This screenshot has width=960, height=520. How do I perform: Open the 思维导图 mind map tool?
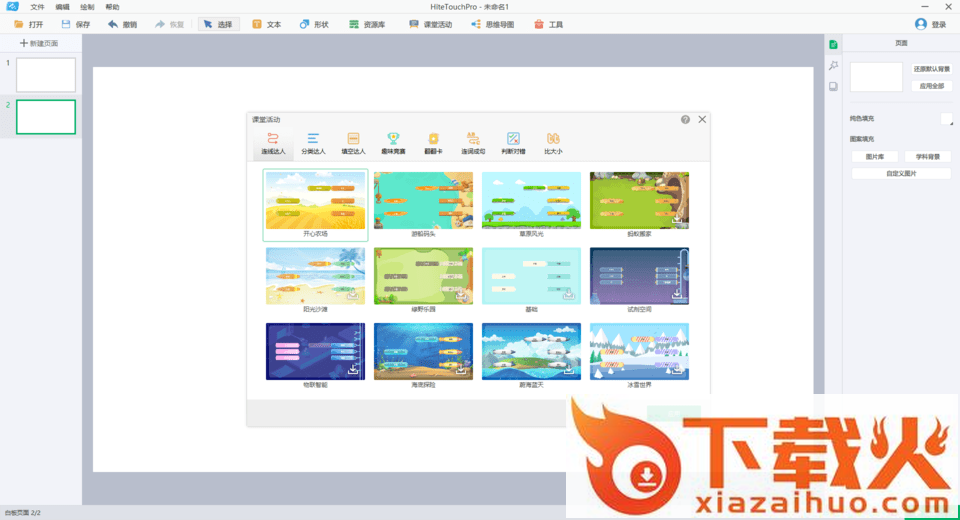click(492, 24)
